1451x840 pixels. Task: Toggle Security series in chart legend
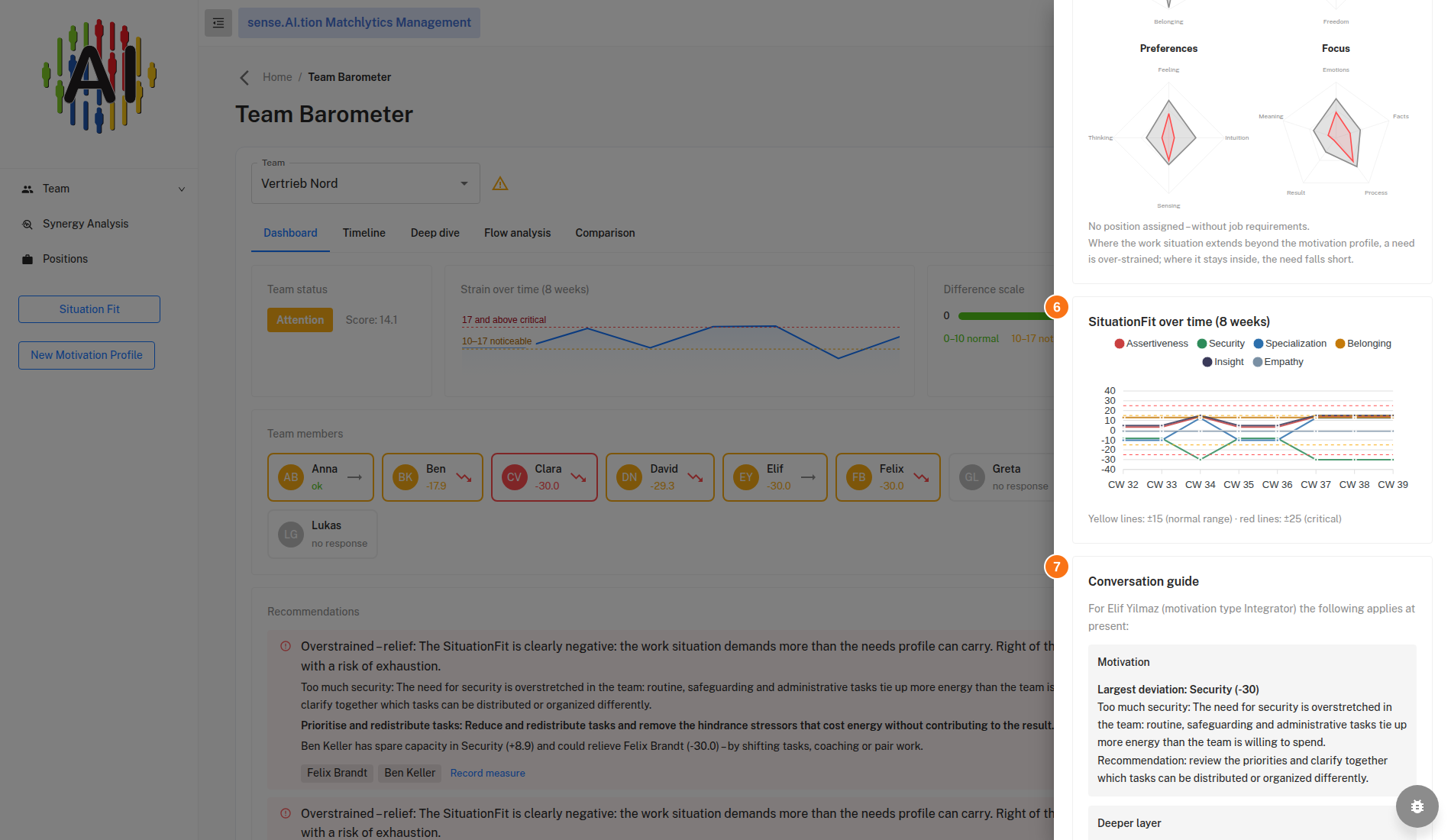(1221, 344)
